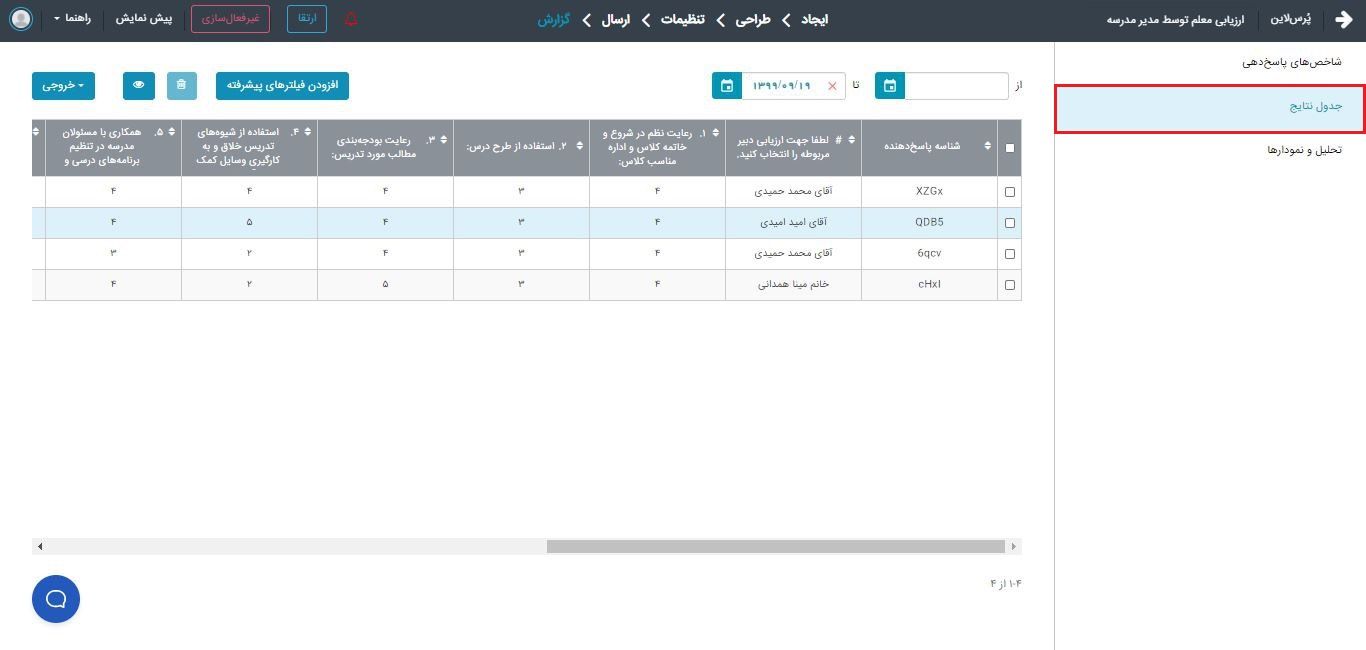1366x650 pixels.
Task: Open the chat support bubble
Action: tap(56, 599)
